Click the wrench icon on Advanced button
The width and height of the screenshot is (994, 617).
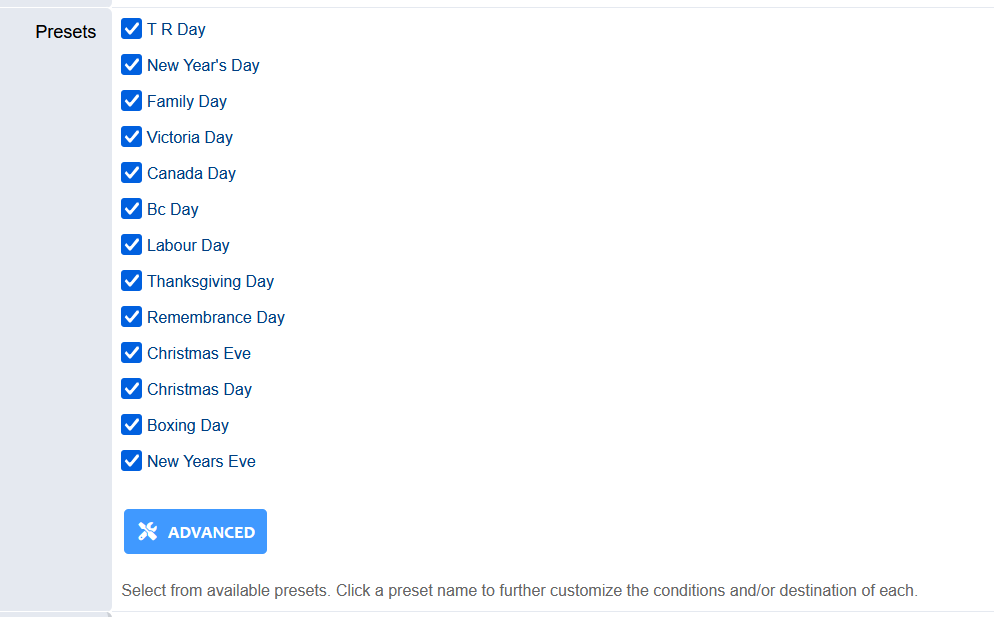pos(148,532)
